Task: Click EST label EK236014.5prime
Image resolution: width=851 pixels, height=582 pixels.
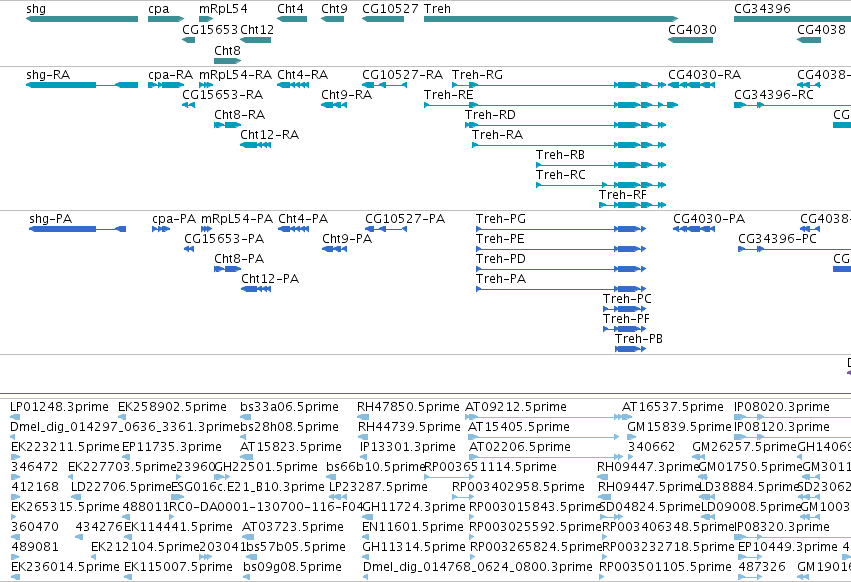Action: coord(65,567)
